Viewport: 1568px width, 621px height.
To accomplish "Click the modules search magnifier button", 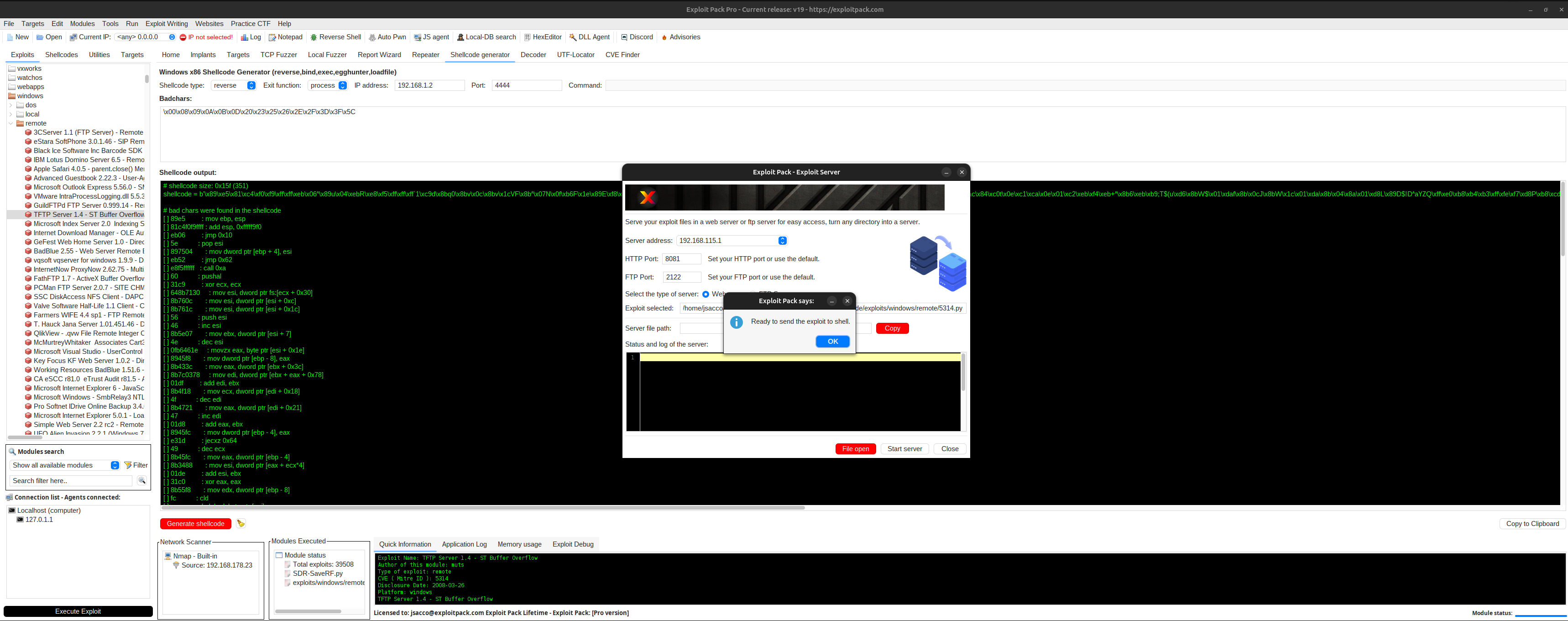I will pos(142,481).
